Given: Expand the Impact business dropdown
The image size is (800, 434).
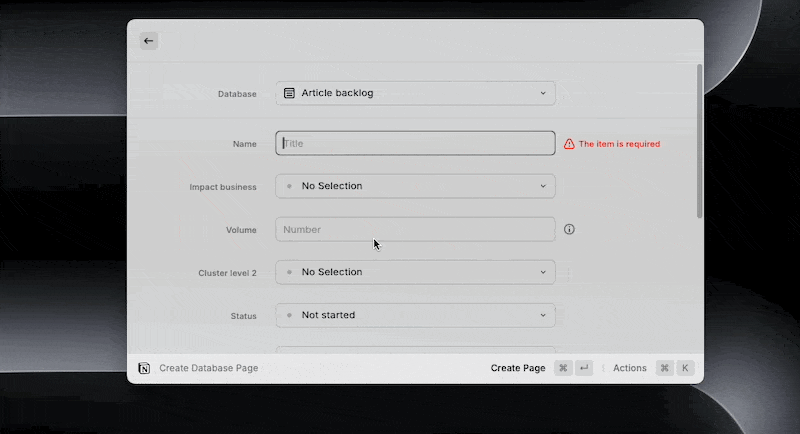Looking at the screenshot, I should coord(415,186).
